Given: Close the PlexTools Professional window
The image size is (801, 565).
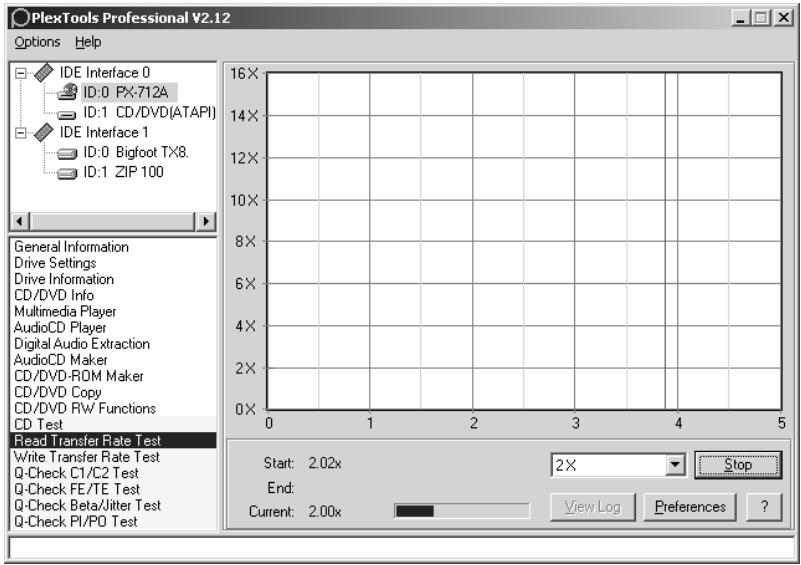Looking at the screenshot, I should tap(783, 18).
